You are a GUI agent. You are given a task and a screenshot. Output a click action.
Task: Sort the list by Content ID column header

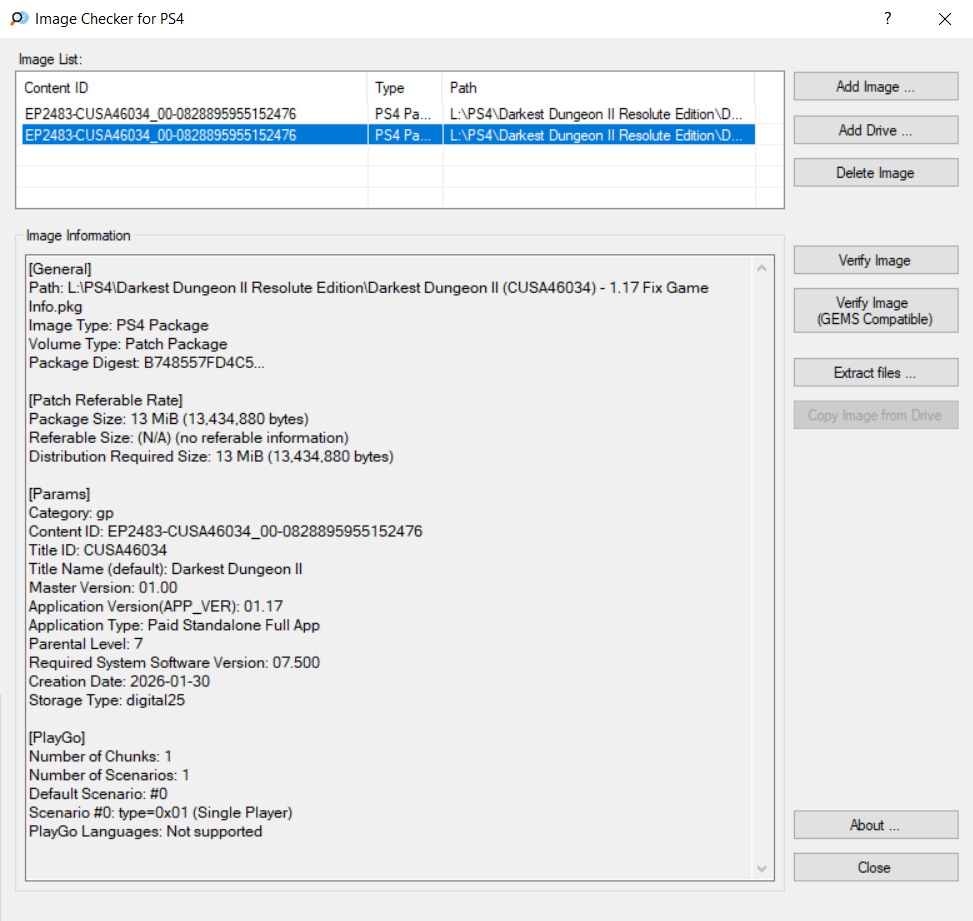pyautogui.click(x=195, y=88)
